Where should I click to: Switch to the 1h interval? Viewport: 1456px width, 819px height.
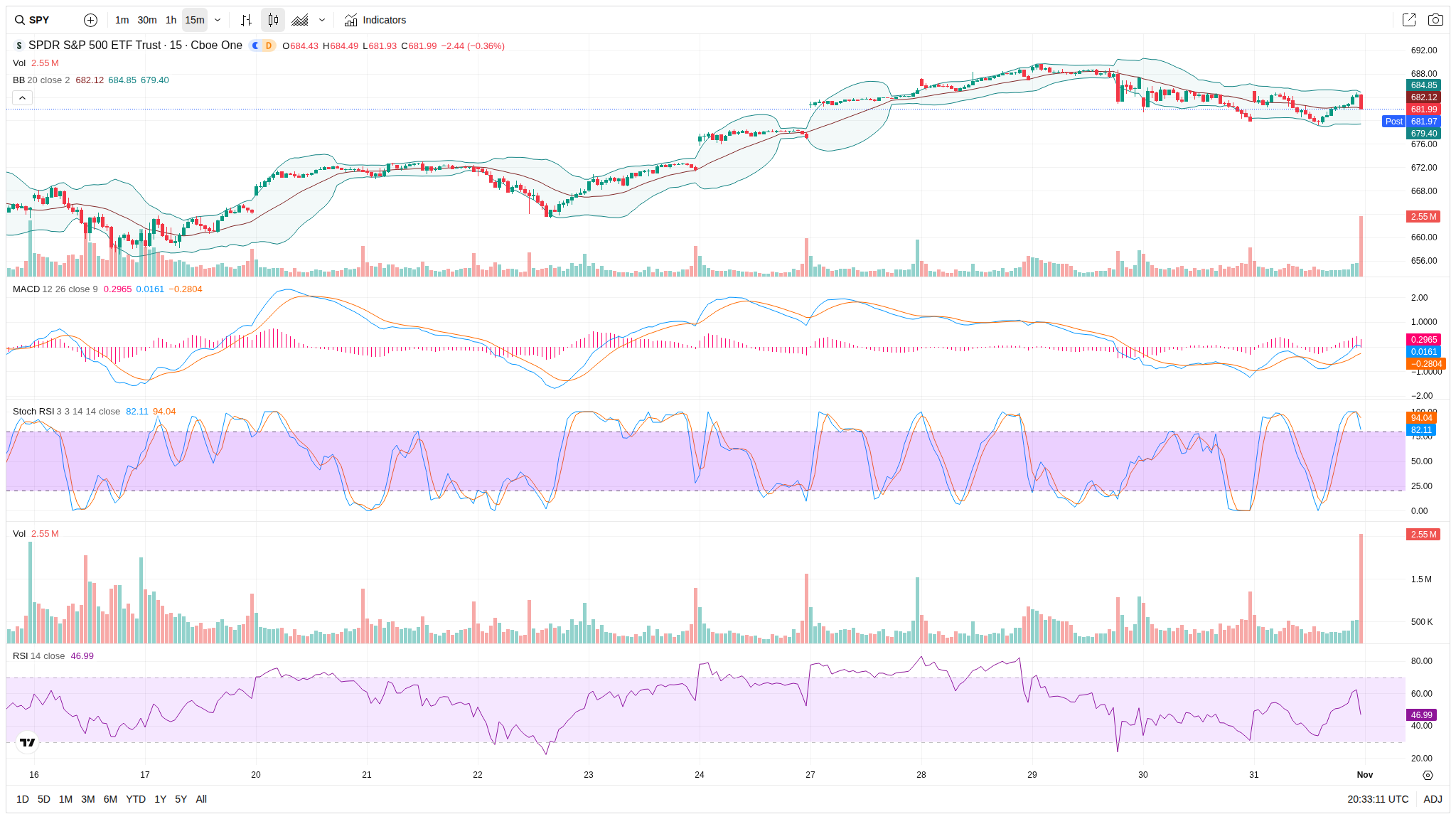click(x=171, y=20)
